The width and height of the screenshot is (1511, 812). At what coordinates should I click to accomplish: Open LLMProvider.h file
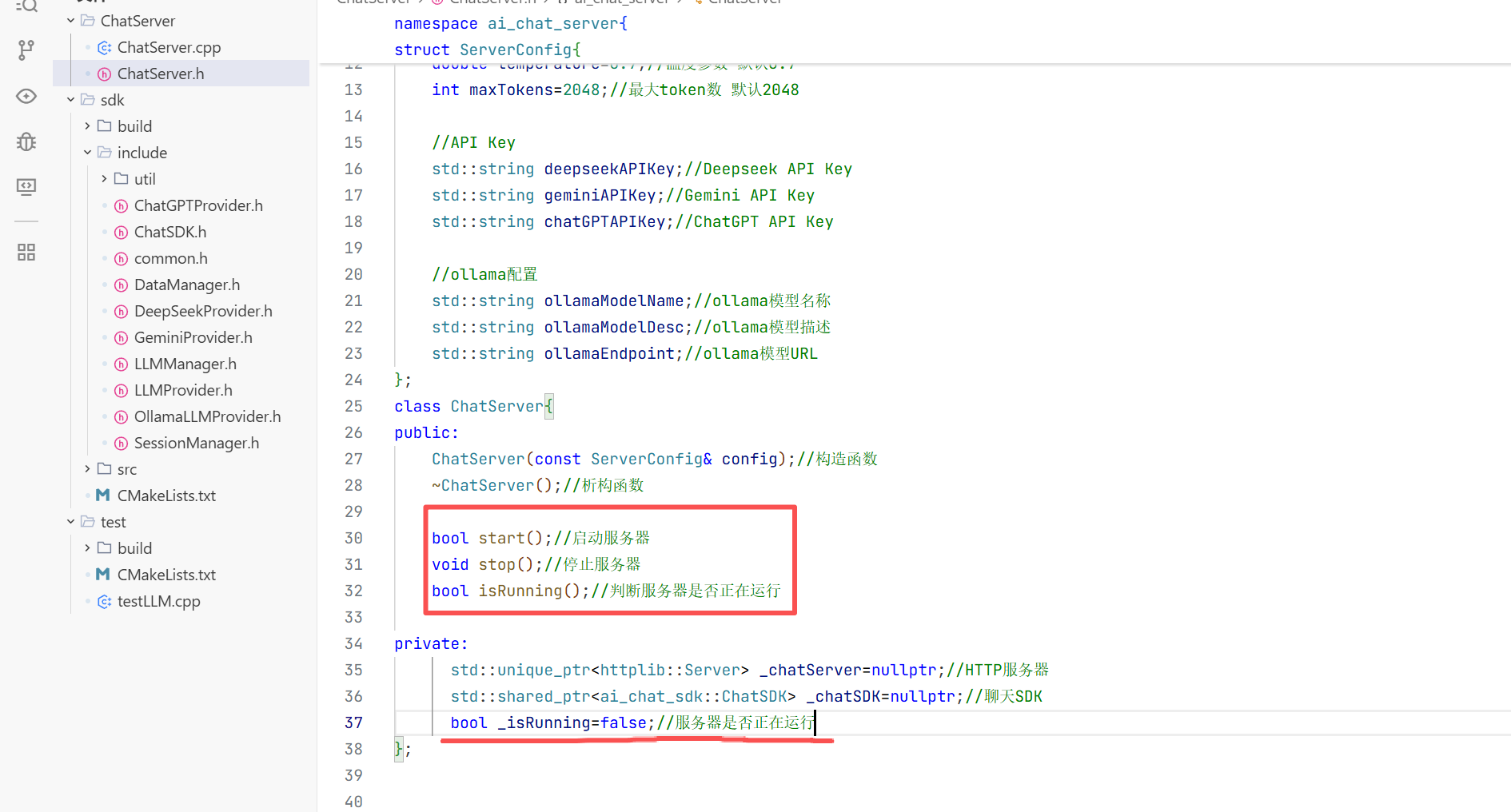183,390
